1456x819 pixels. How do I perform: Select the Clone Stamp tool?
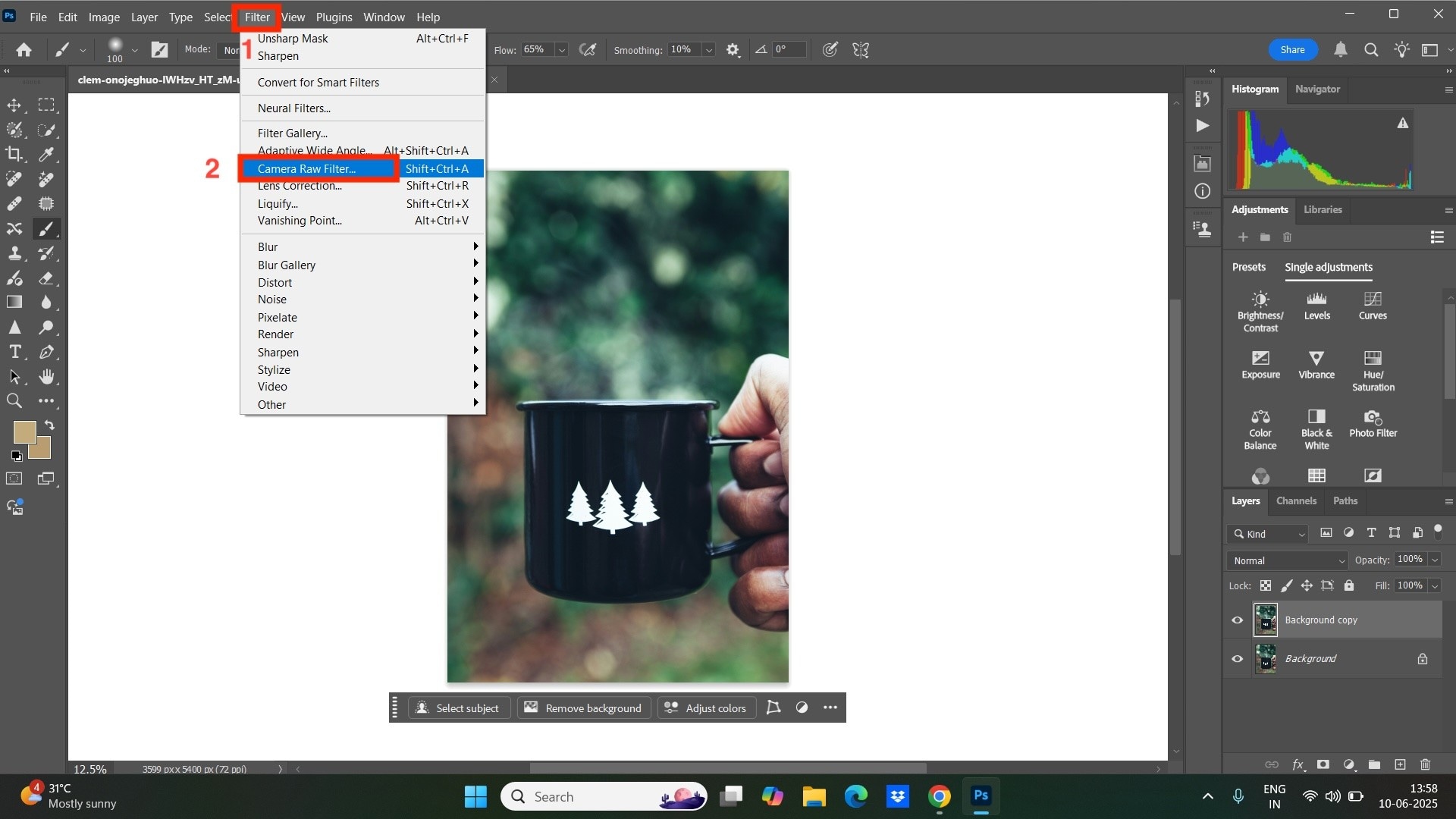click(x=14, y=253)
